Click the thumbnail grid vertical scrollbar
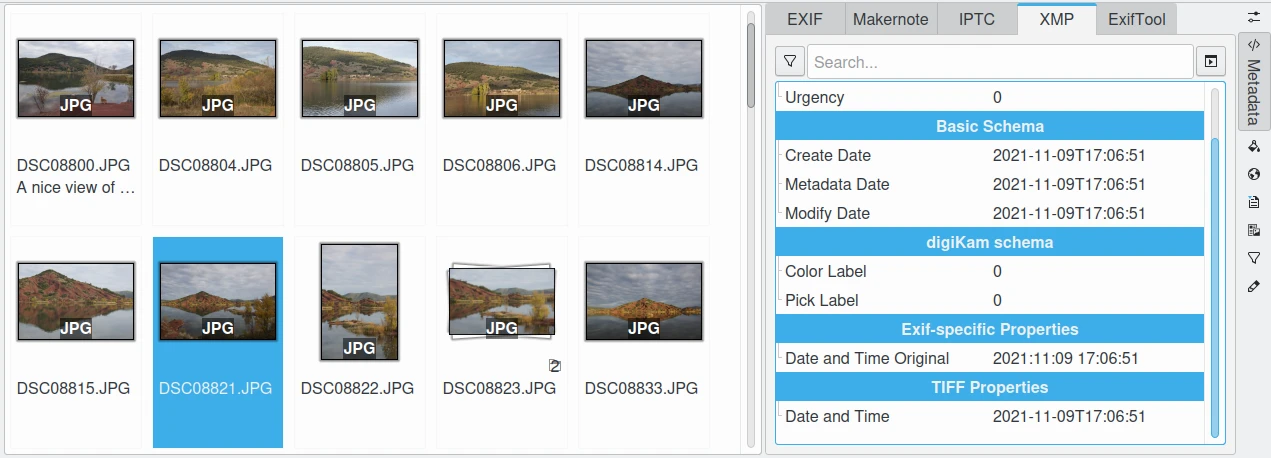This screenshot has width=1271, height=458. pyautogui.click(x=751, y=65)
